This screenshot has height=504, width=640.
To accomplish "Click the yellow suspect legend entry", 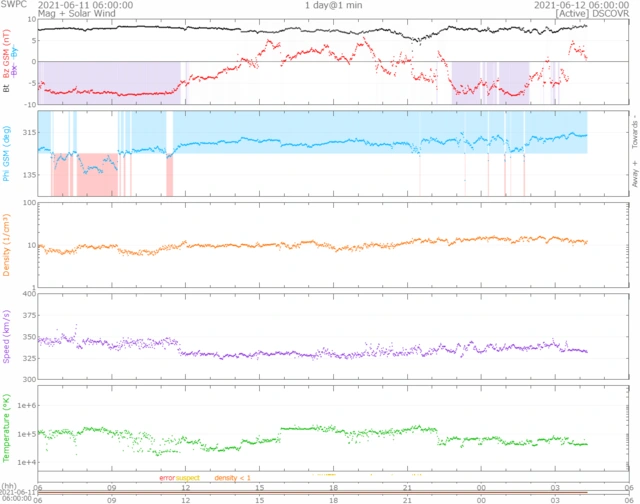I will pos(188,478).
